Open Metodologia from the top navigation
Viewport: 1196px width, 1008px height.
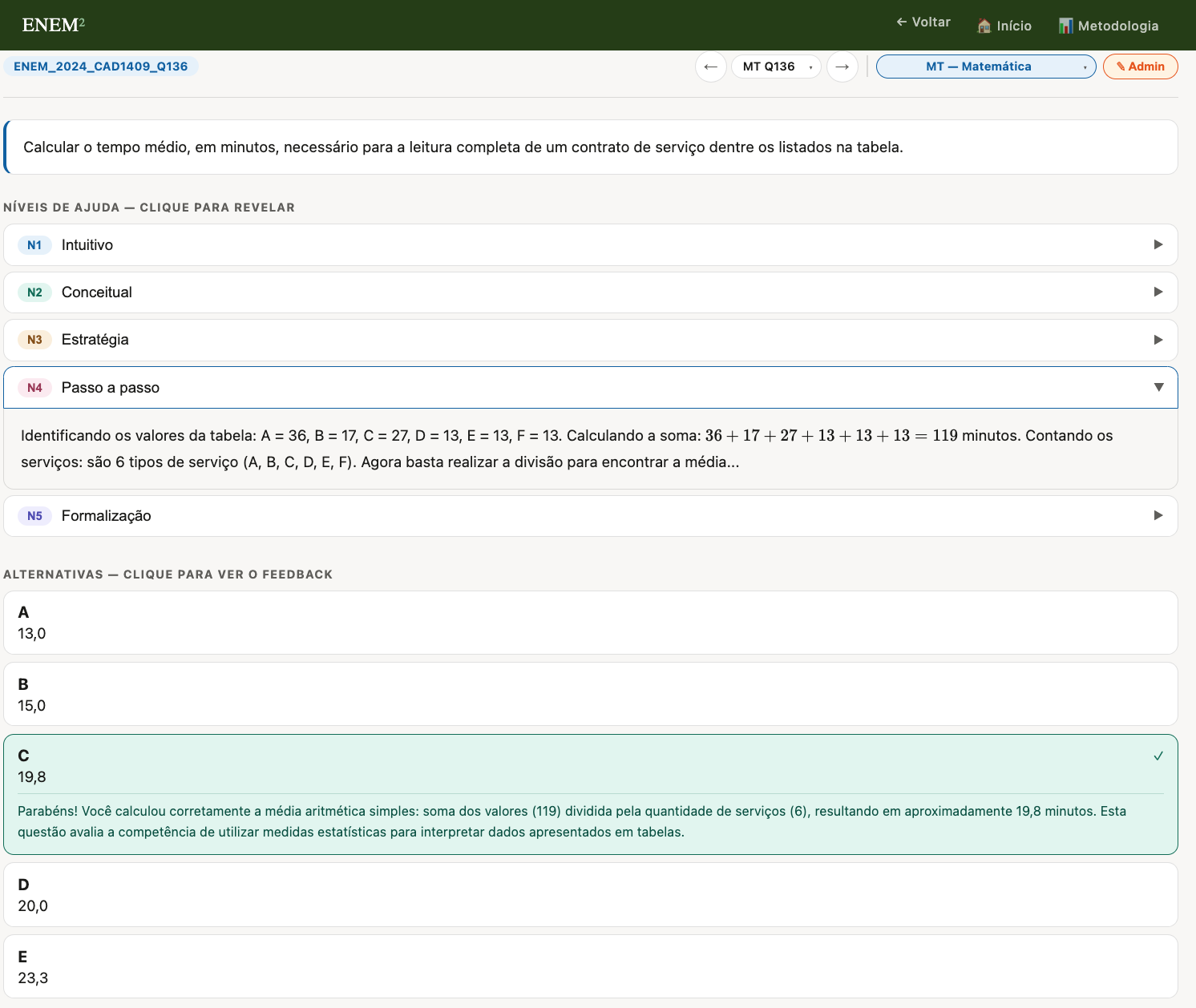[1109, 26]
